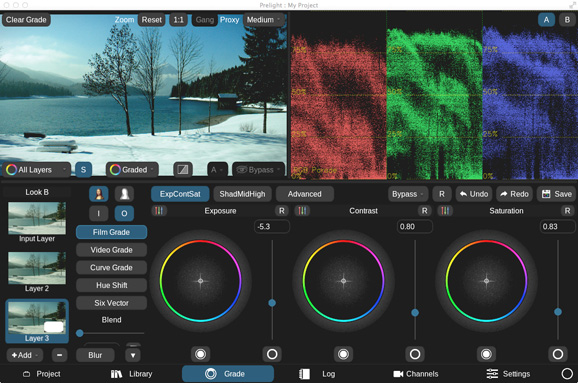Remove layer with the minus button
Viewport: 578px width, 383px height.
click(59, 355)
